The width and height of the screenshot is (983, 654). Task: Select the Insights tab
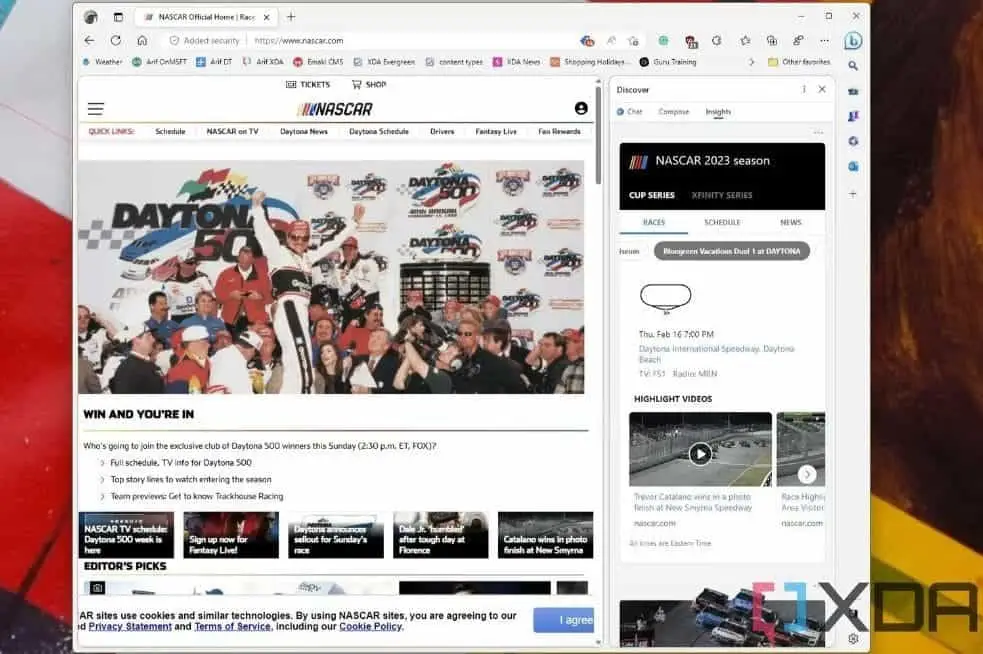(x=718, y=112)
